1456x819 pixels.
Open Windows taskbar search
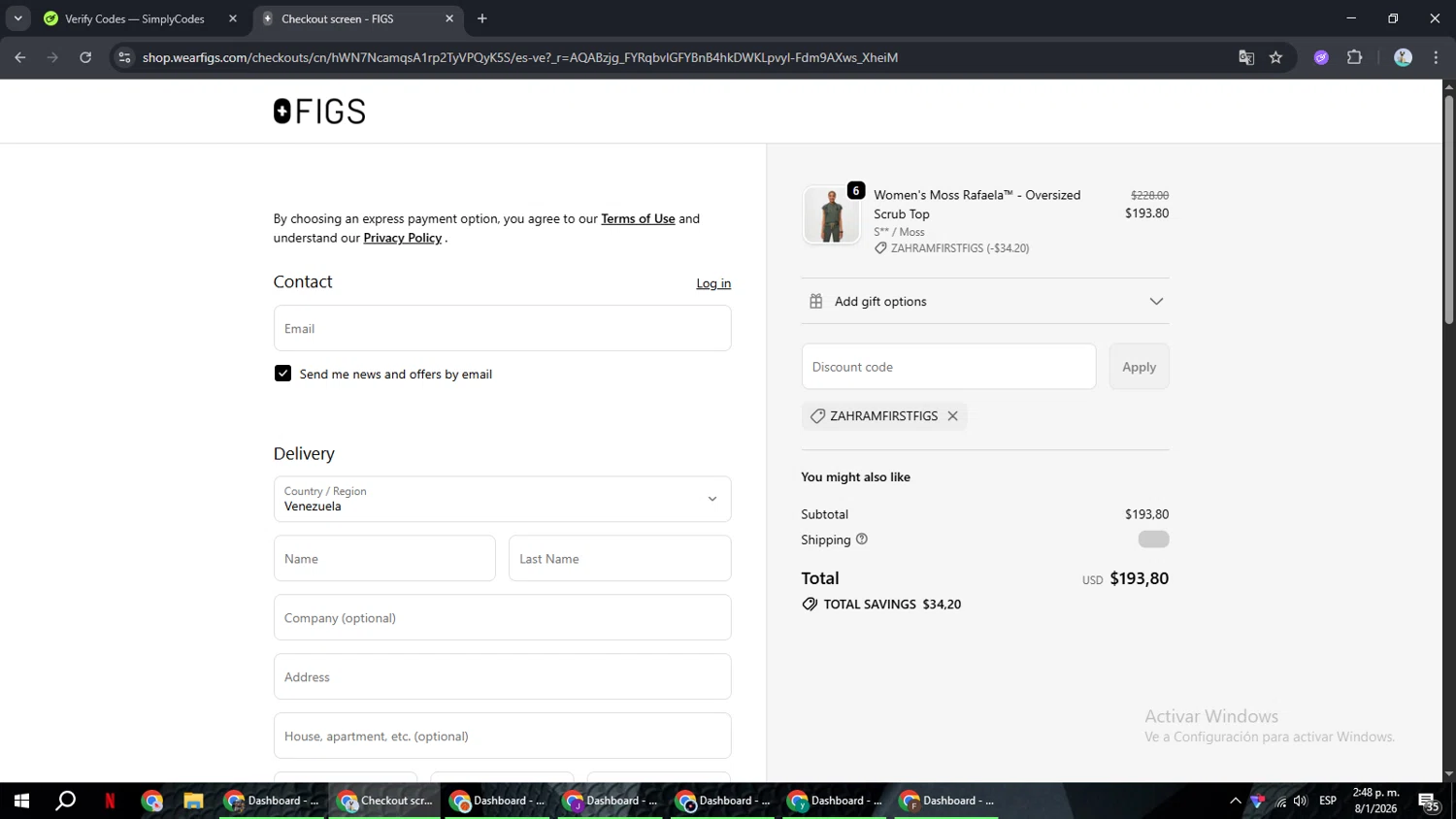pyautogui.click(x=65, y=801)
